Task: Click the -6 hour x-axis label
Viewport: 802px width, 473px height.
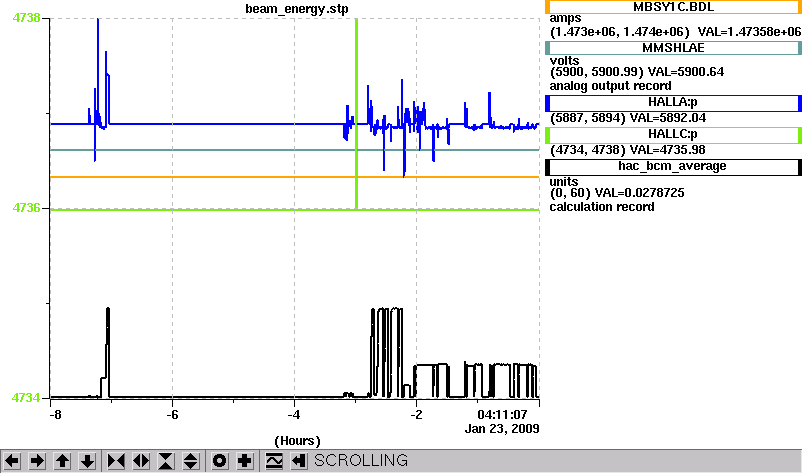Action: pos(172,415)
